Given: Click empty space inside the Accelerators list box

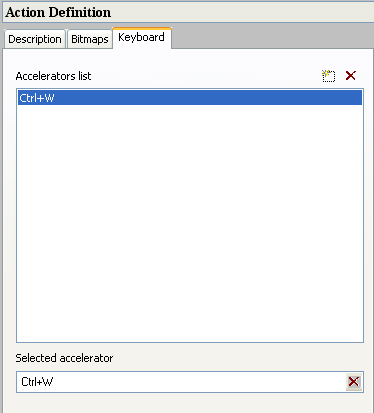Looking at the screenshot, I should point(190,223).
